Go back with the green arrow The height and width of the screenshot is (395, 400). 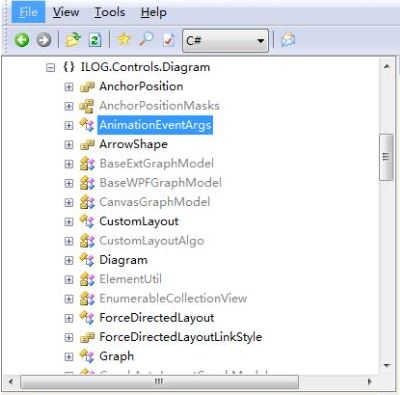[x=22, y=40]
